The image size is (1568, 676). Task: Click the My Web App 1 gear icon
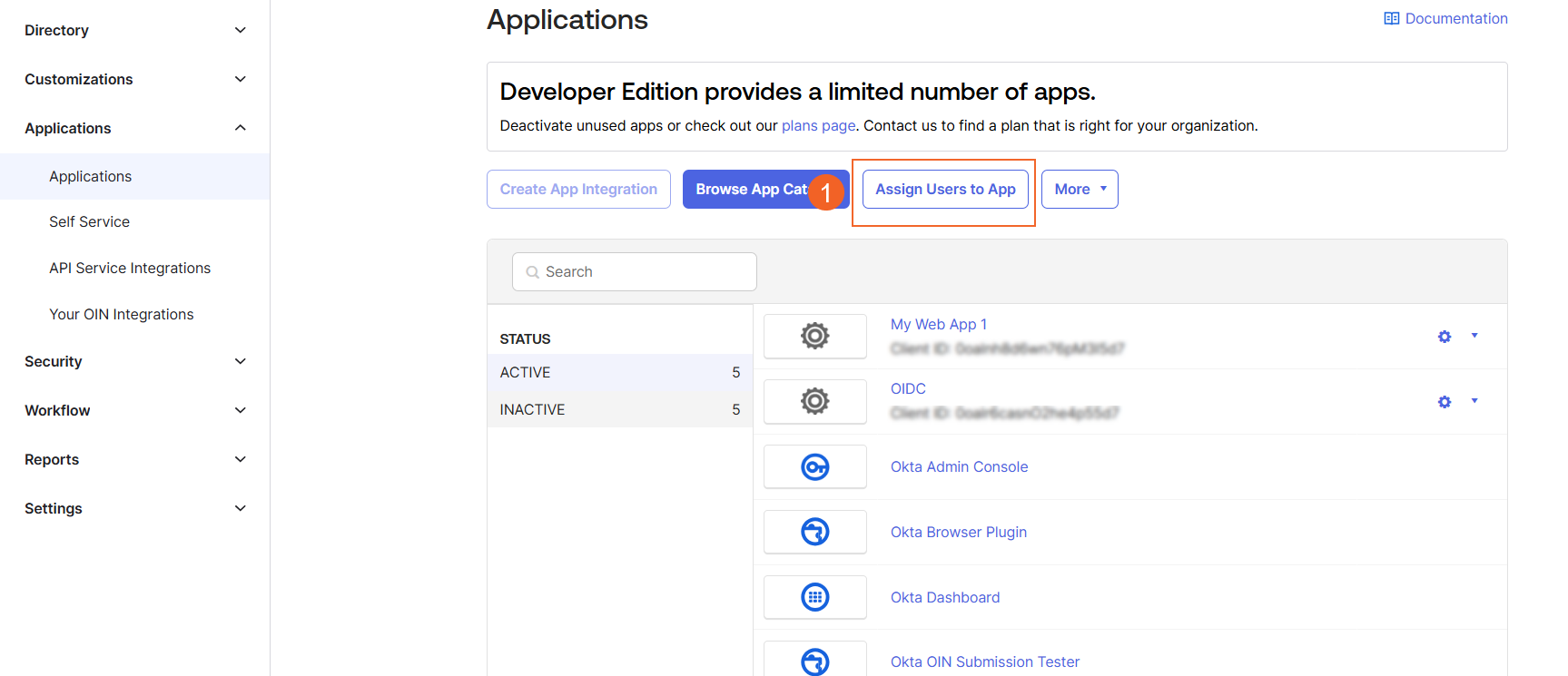tap(814, 336)
